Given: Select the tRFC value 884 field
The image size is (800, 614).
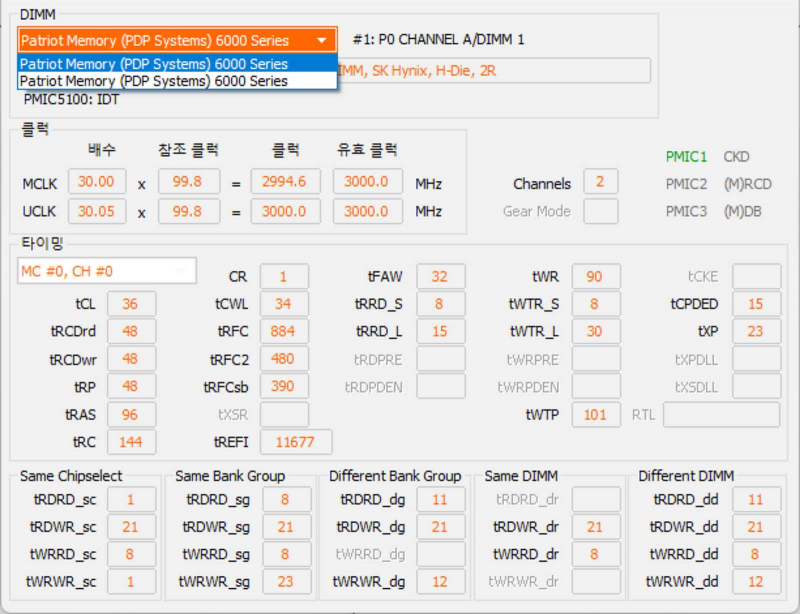Looking at the screenshot, I should point(284,331).
